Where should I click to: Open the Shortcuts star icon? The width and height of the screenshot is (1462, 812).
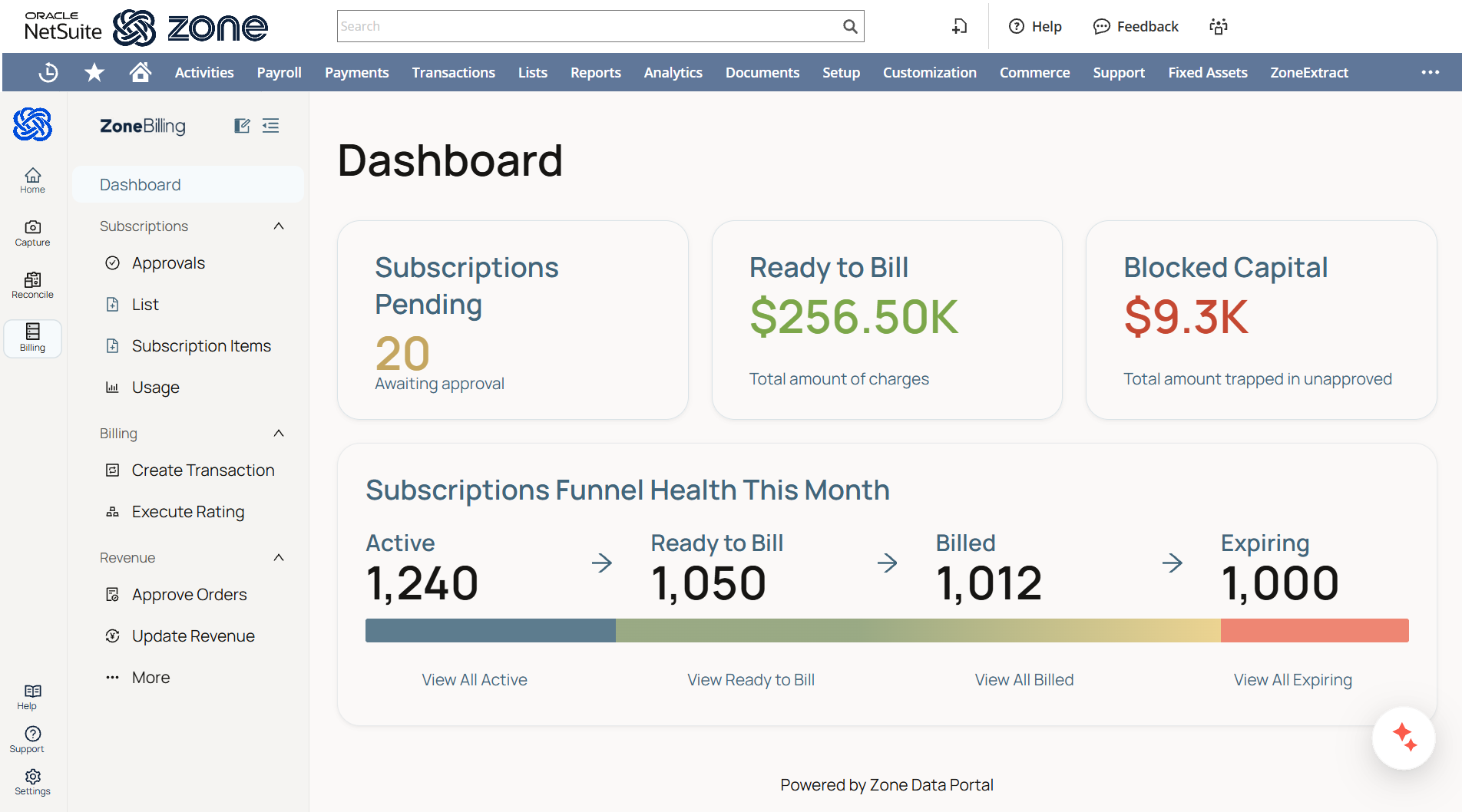pyautogui.click(x=94, y=72)
